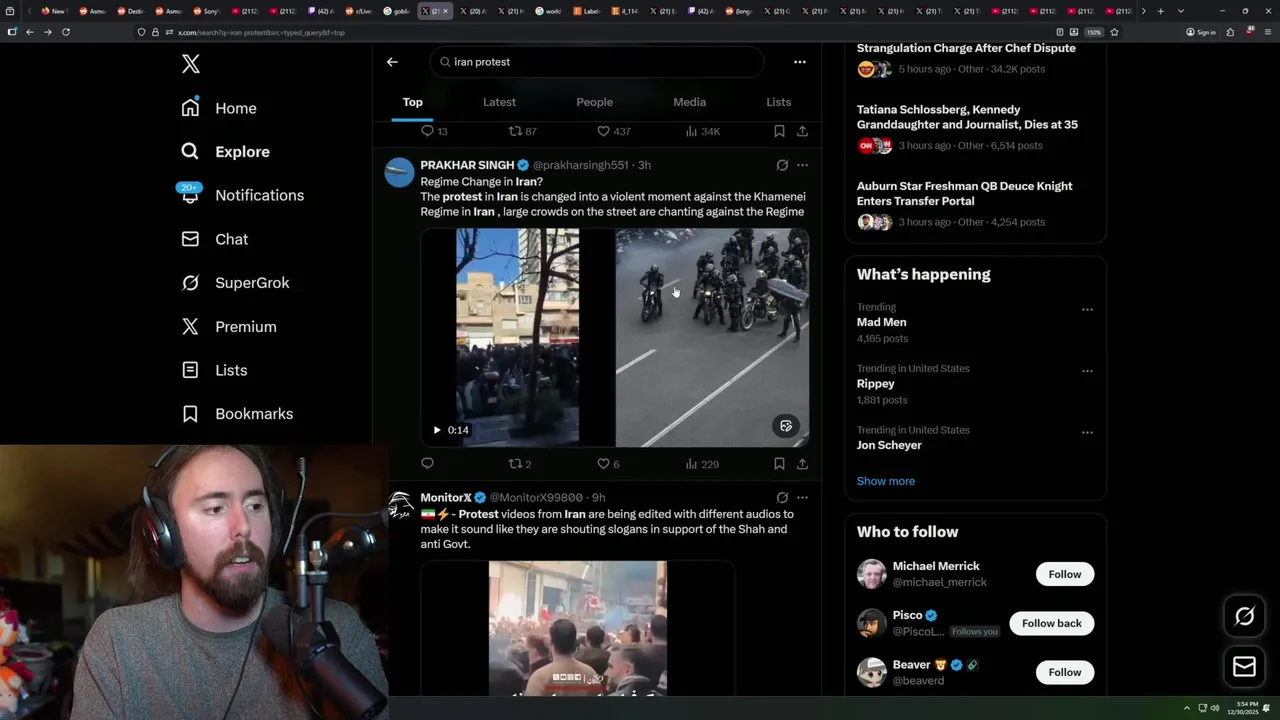
Task: Click Grok icon on PRAKHAR SINGH post
Action: click(x=782, y=165)
